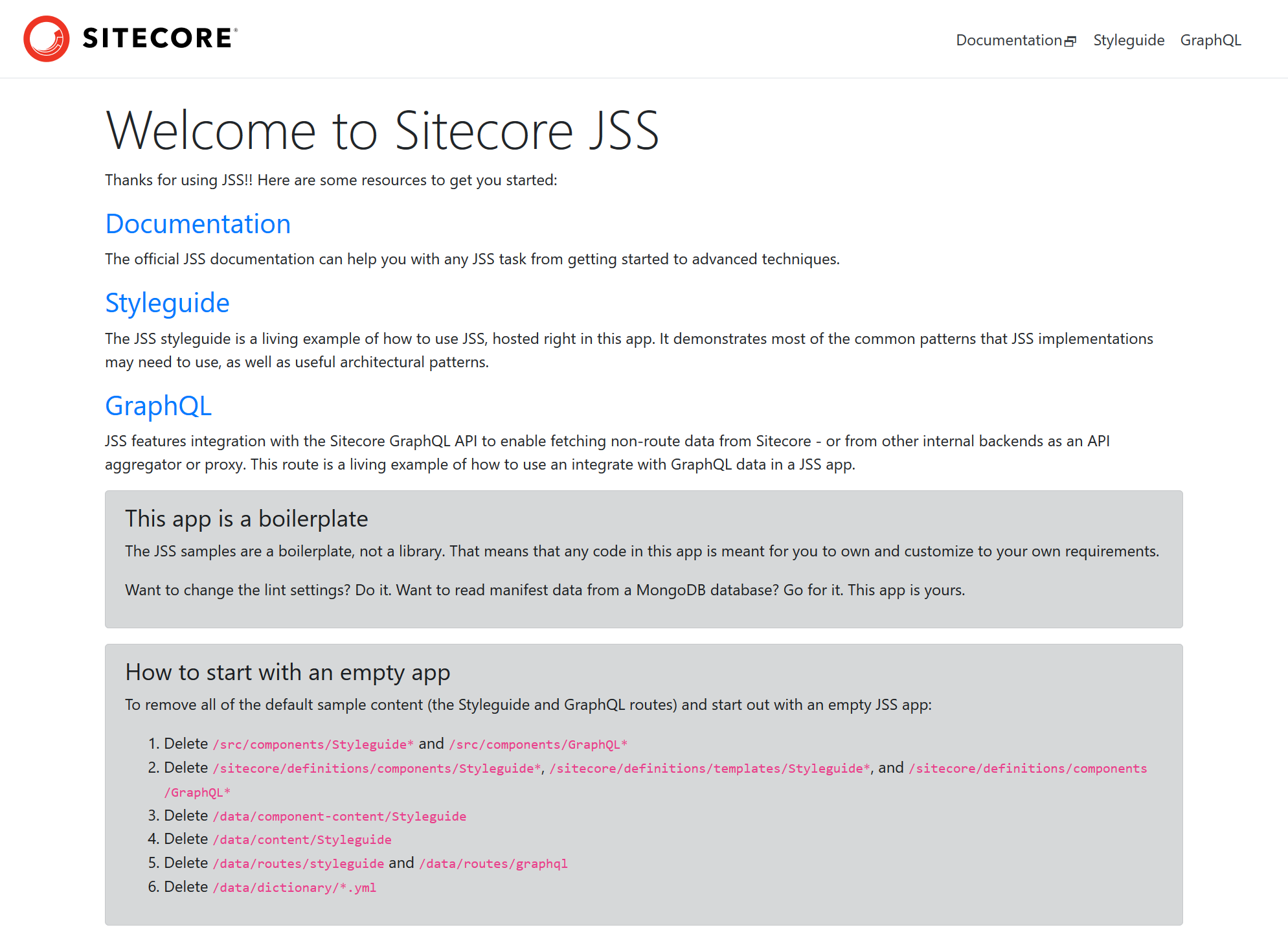Click the 'The JSS styleguide is a living example' paragraph

click(629, 350)
